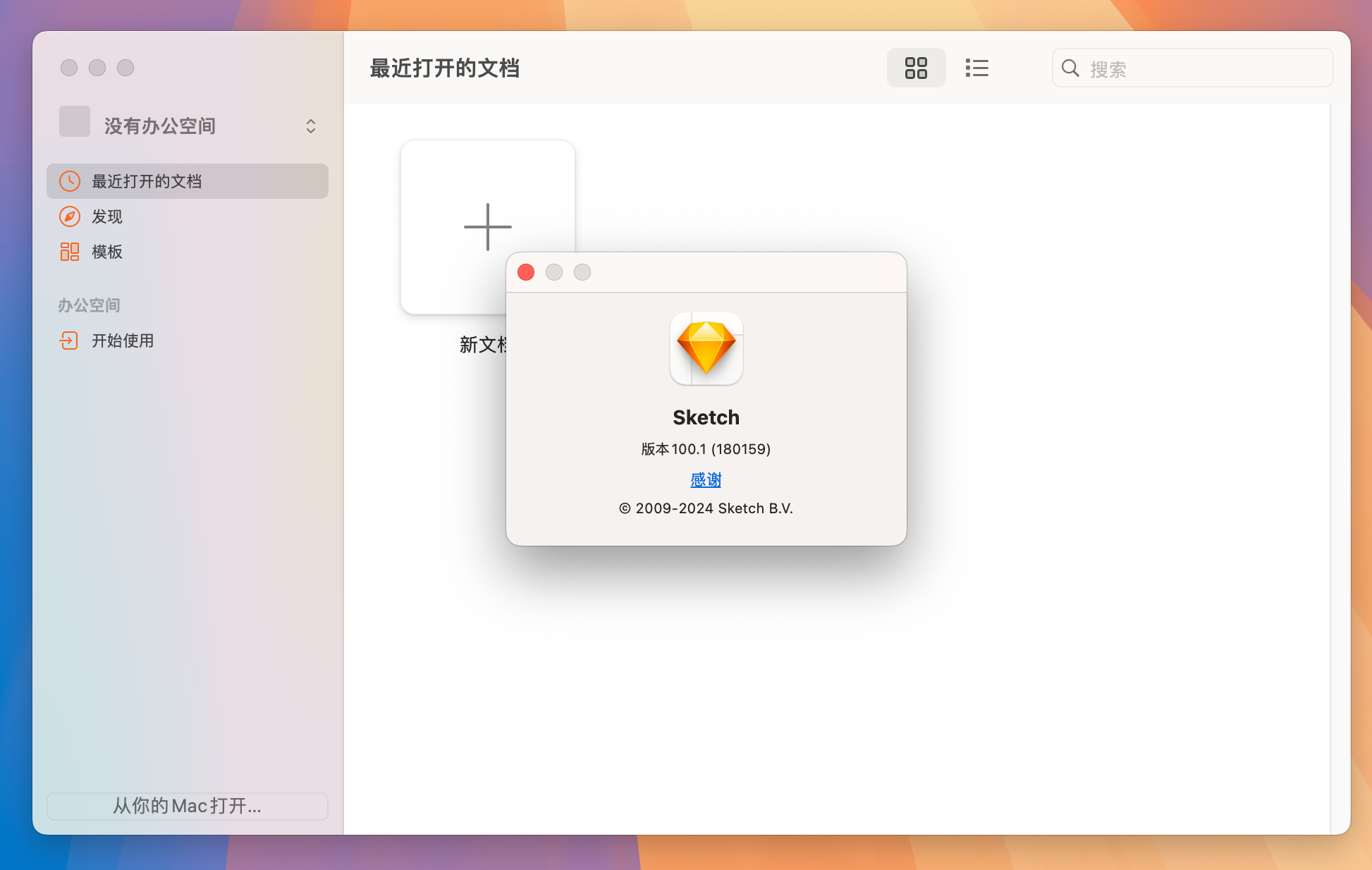1372x870 pixels.
Task: Click the 办公空间 section header
Action: pos(89,305)
